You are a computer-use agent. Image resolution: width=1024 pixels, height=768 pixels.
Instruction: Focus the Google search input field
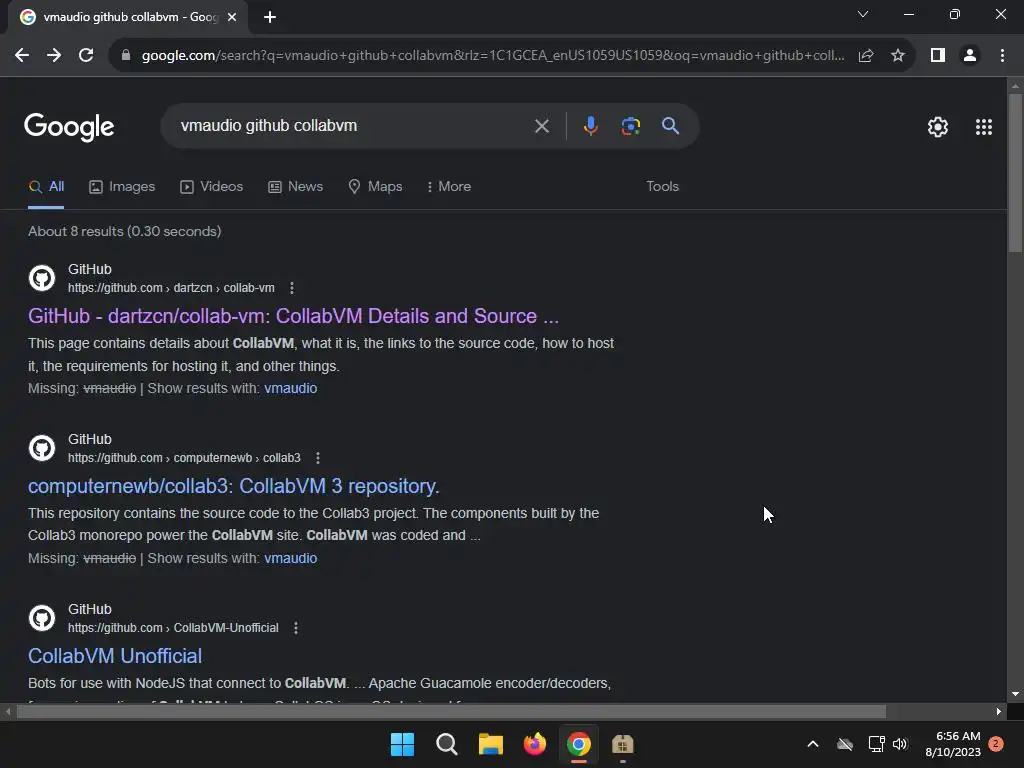point(353,126)
